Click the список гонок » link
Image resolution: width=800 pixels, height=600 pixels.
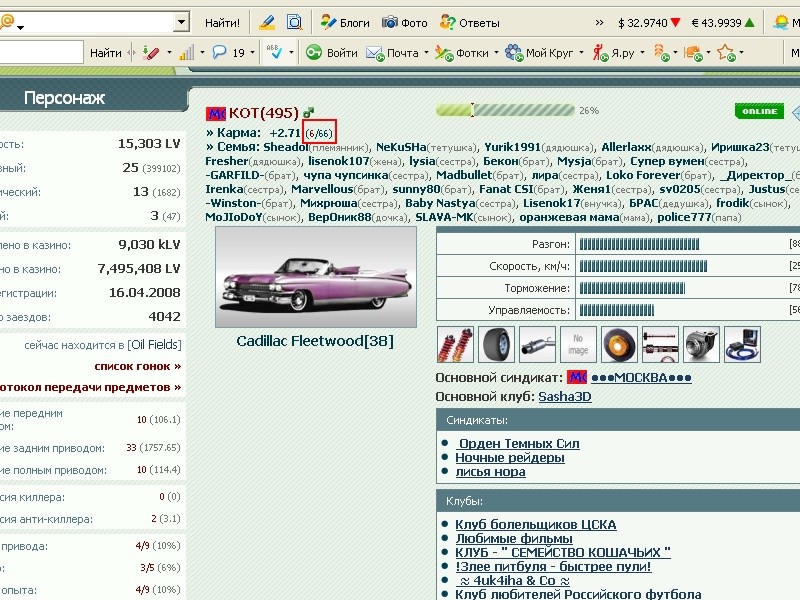coord(138,366)
